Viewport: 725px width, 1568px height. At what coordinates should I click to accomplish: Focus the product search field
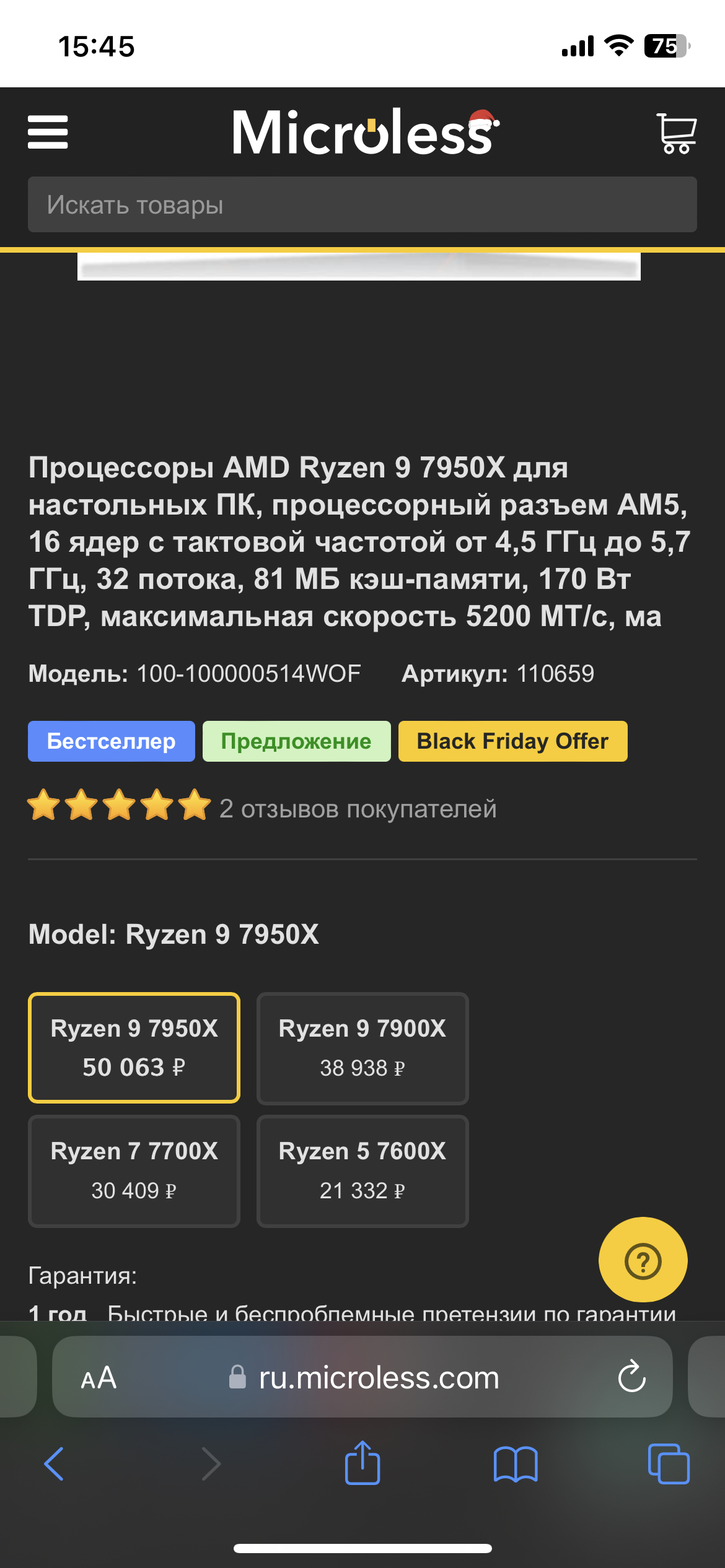pos(362,204)
